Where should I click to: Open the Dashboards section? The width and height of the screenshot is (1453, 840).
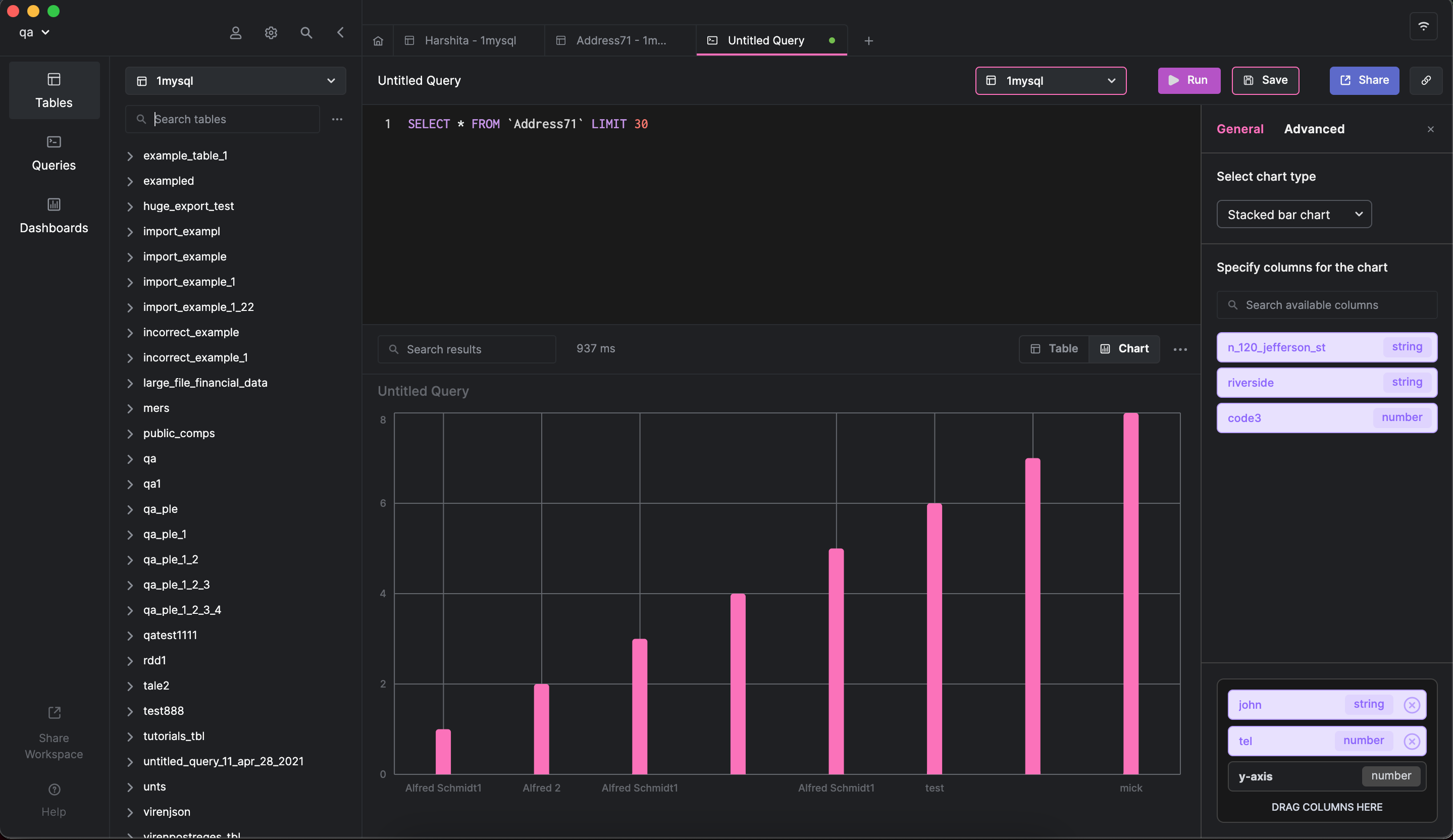pos(54,216)
